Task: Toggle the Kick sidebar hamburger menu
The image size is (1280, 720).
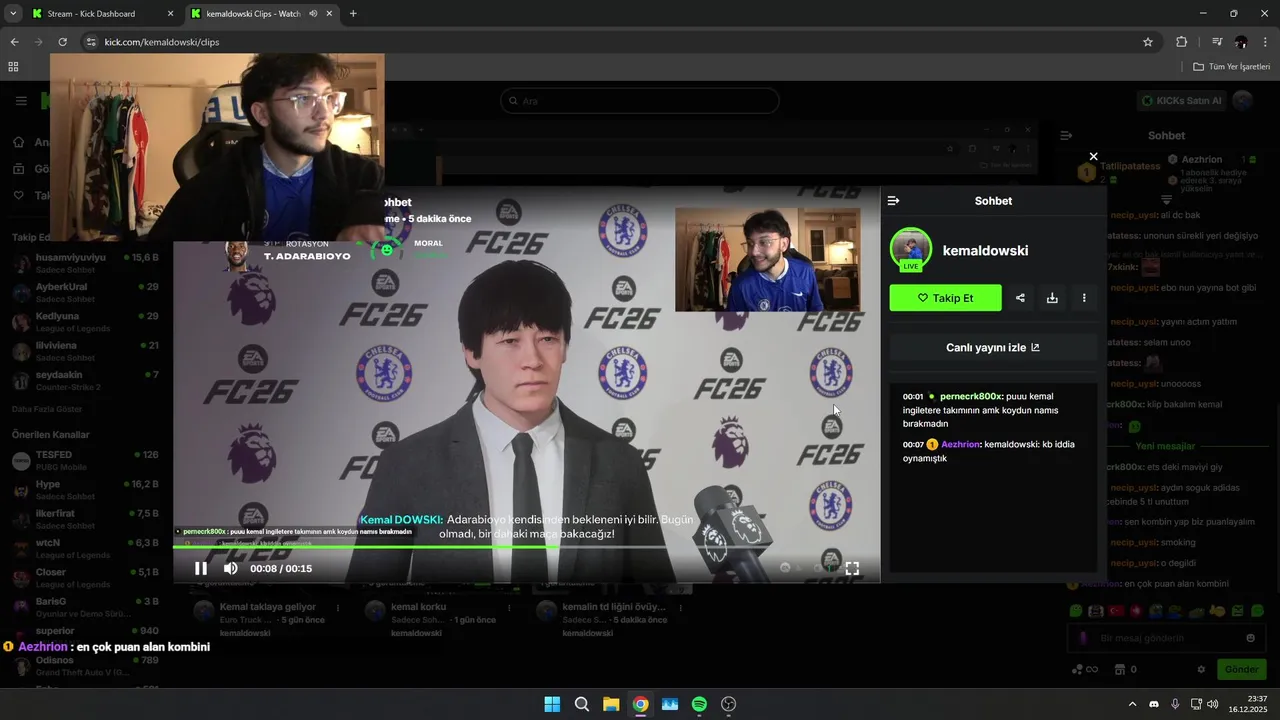Action: pyautogui.click(x=21, y=101)
